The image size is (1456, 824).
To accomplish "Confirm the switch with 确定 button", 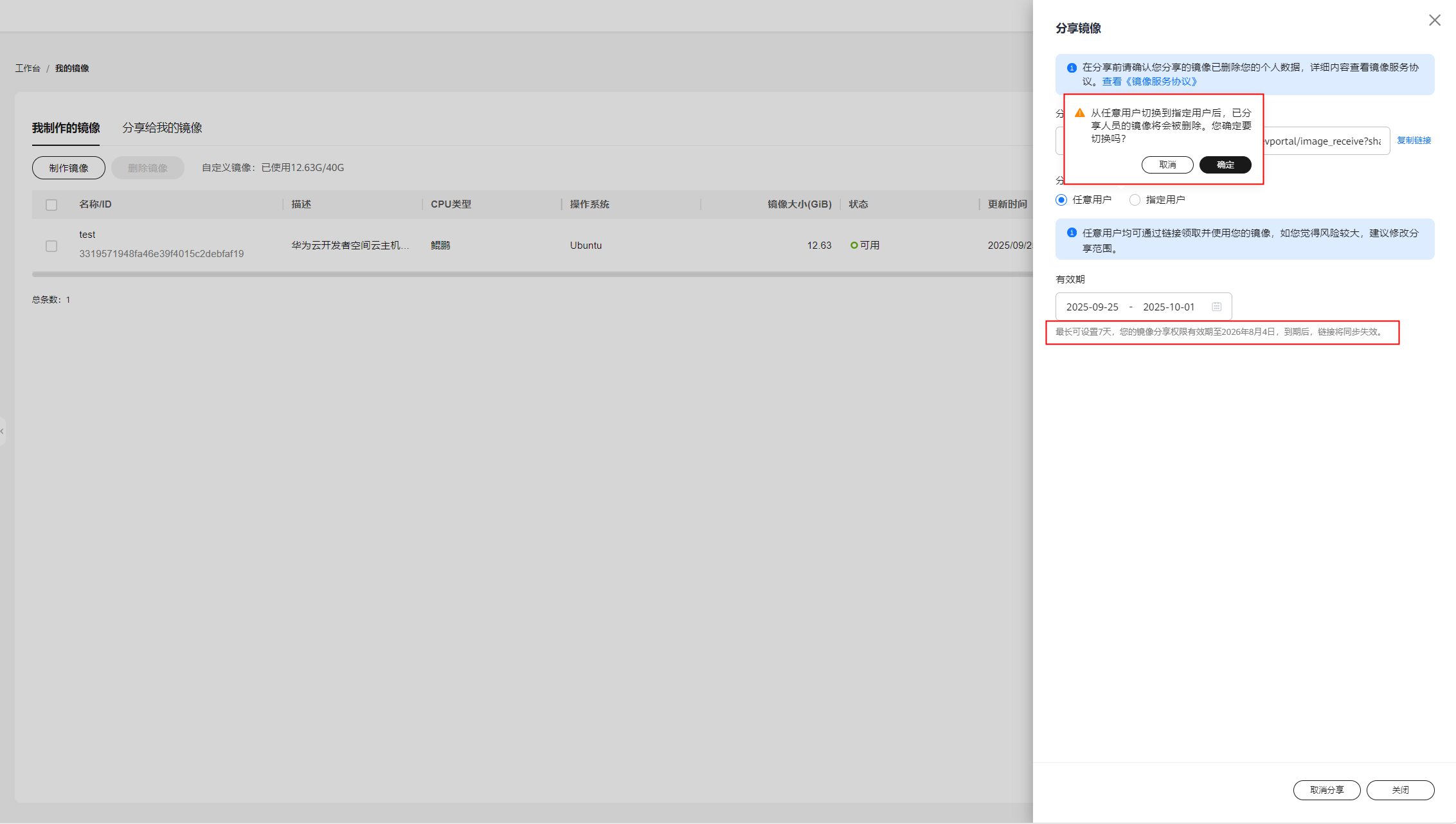I will pyautogui.click(x=1225, y=165).
